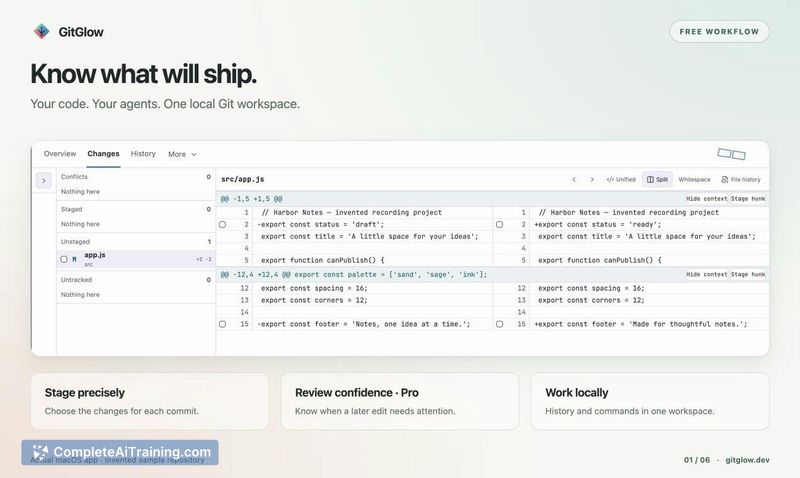
Task: Toggle the Whitespace option
Action: click(694, 180)
